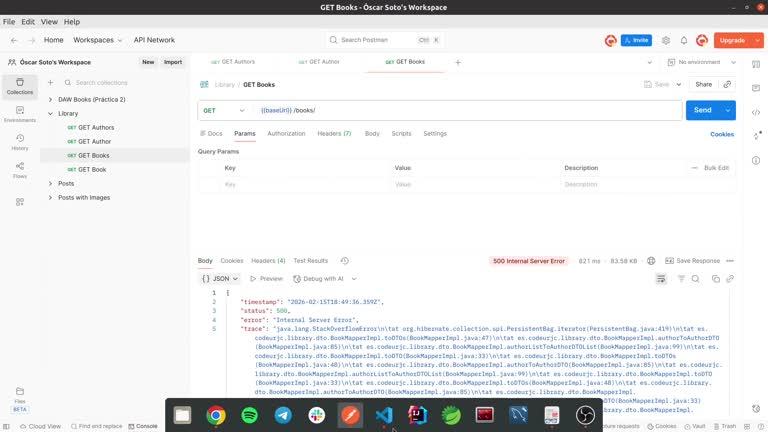The width and height of the screenshot is (768, 432).
Task: Open the Workspaces dropdown
Action: click(x=97, y=40)
